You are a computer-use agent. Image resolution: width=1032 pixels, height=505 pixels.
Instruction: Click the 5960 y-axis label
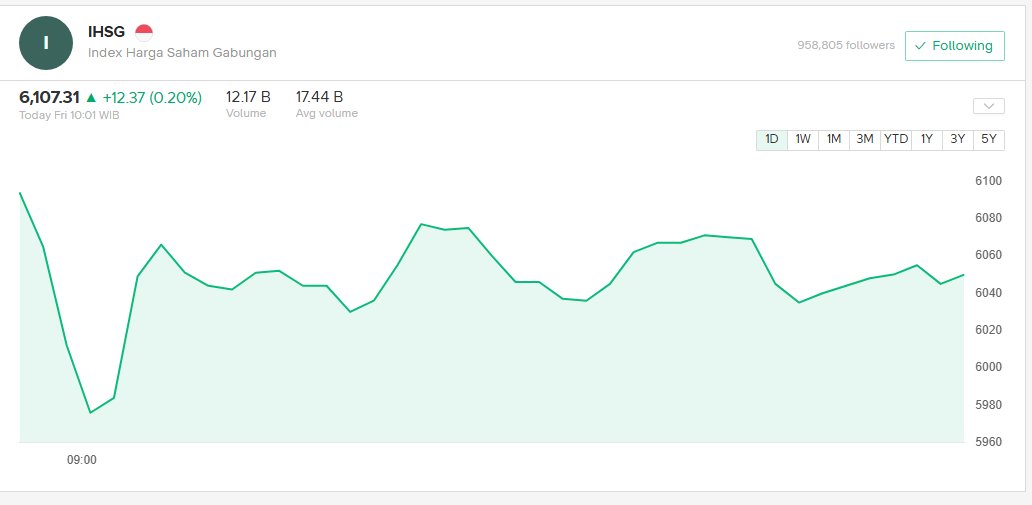[x=988, y=441]
